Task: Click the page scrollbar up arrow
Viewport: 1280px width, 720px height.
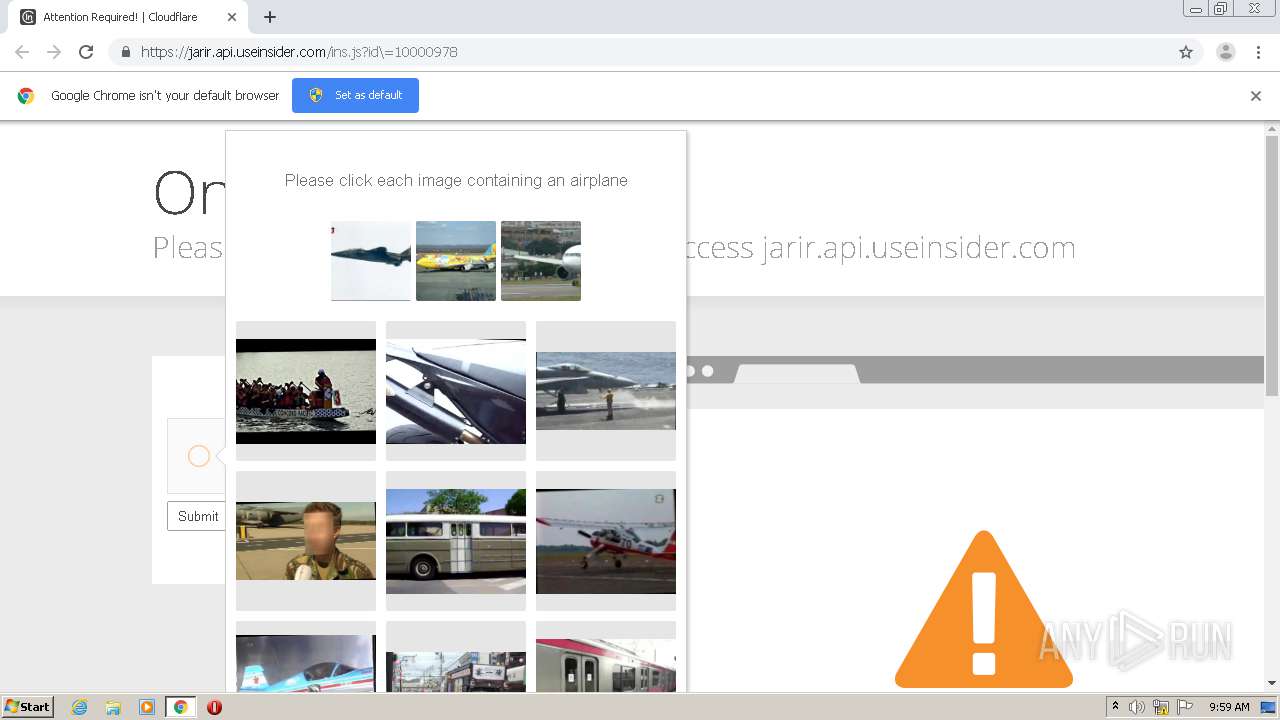Action: coord(1272,129)
